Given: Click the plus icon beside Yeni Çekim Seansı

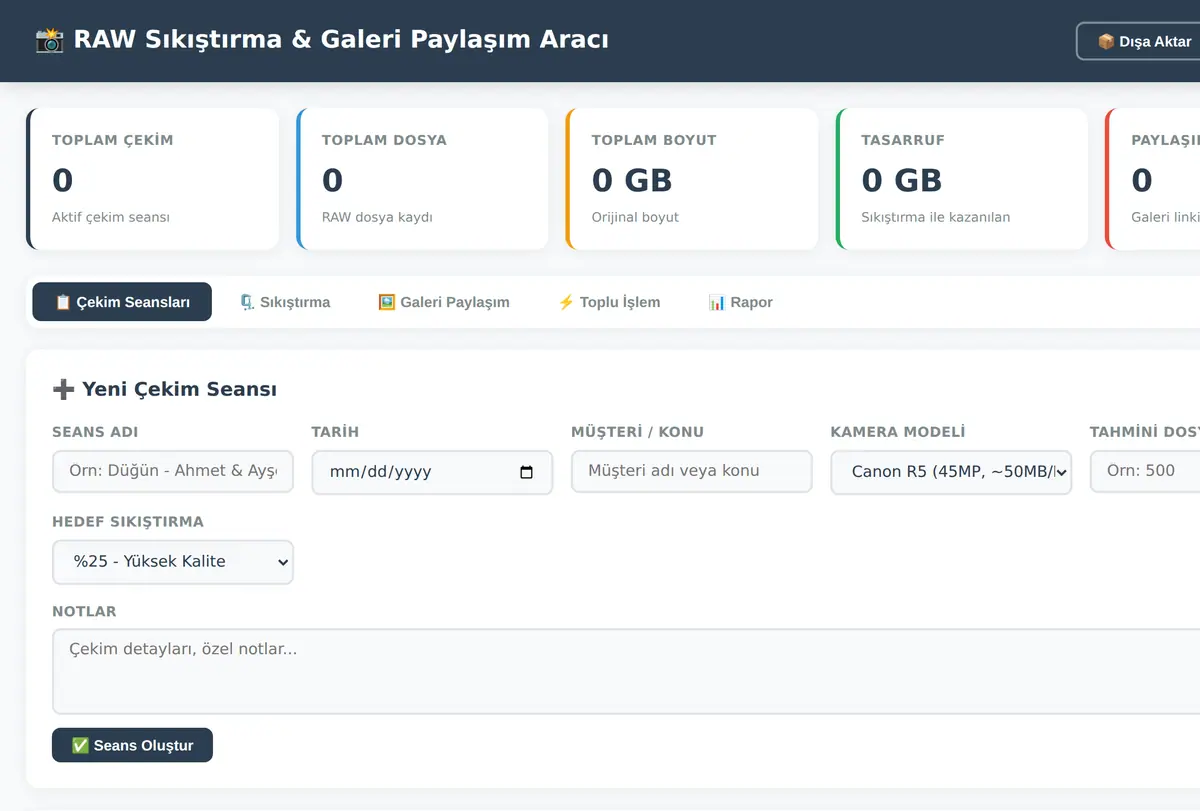Looking at the screenshot, I should click(x=63, y=389).
